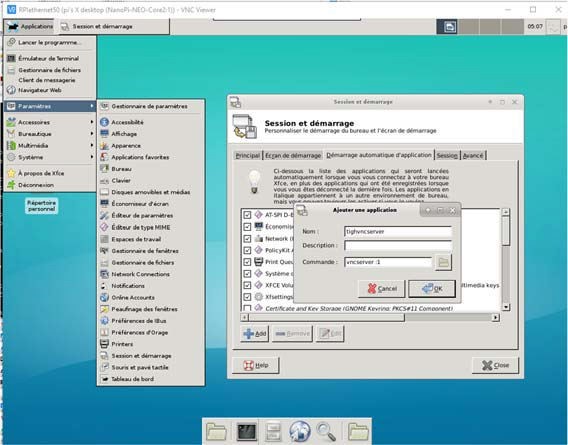Screen dimensions: 568x445
Task: Click the Peaufinage des fenêtres icon
Action: 104,309
